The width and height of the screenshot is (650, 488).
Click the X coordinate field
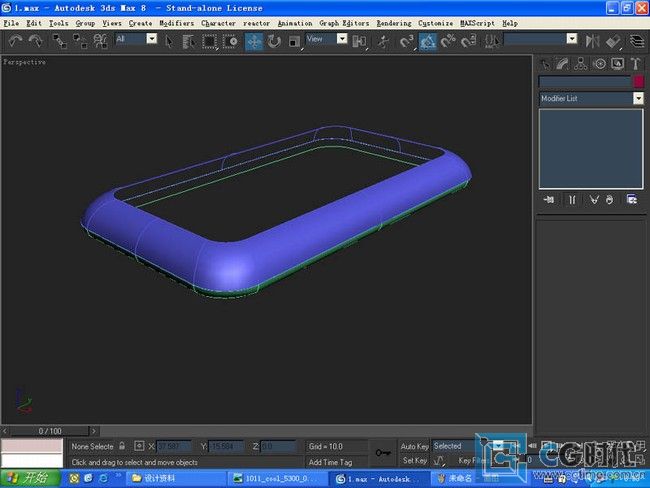point(174,447)
